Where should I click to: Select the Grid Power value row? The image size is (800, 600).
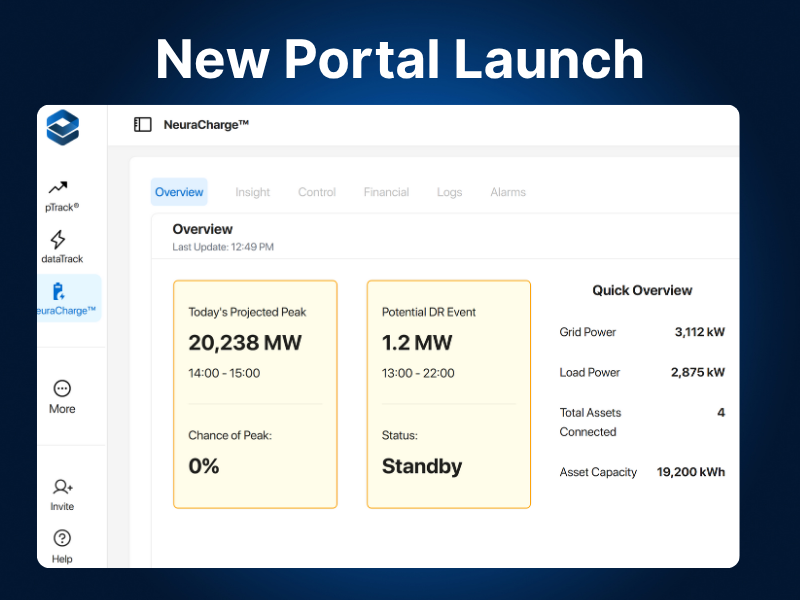641,332
